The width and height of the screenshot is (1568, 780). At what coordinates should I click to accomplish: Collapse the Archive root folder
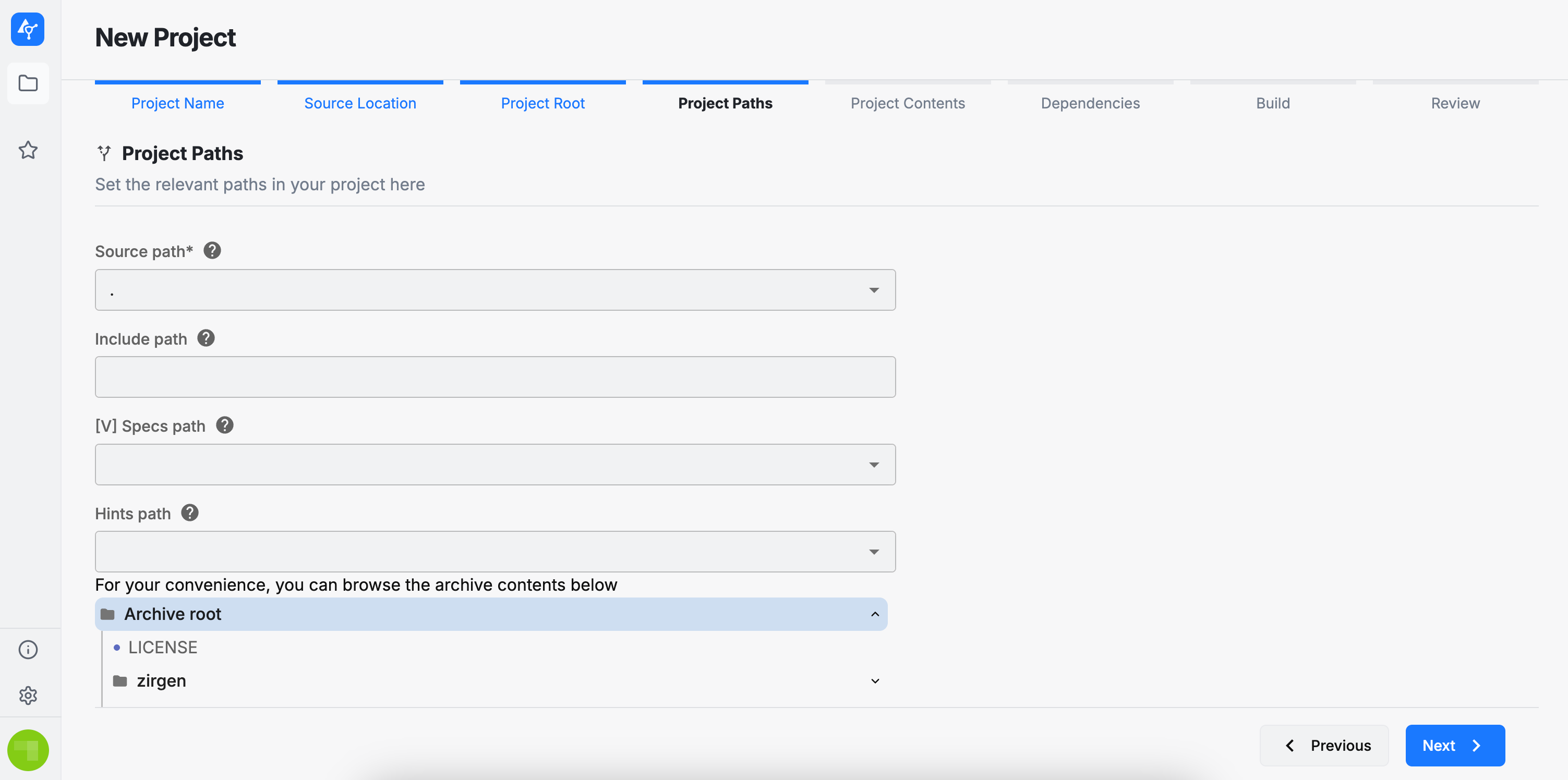point(875,614)
